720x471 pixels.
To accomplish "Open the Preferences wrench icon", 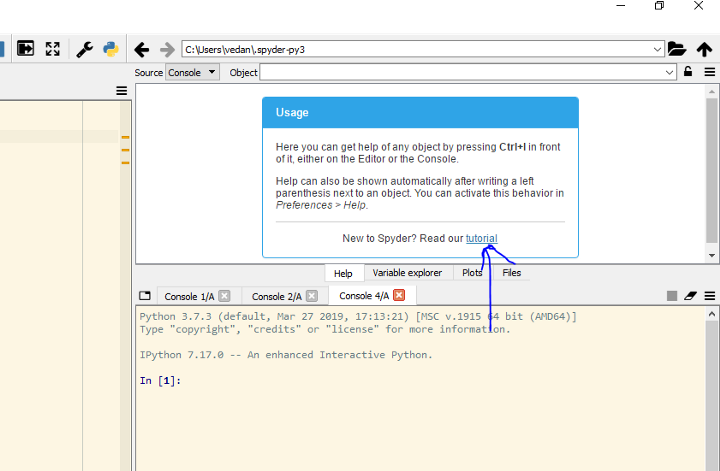I will [x=84, y=49].
